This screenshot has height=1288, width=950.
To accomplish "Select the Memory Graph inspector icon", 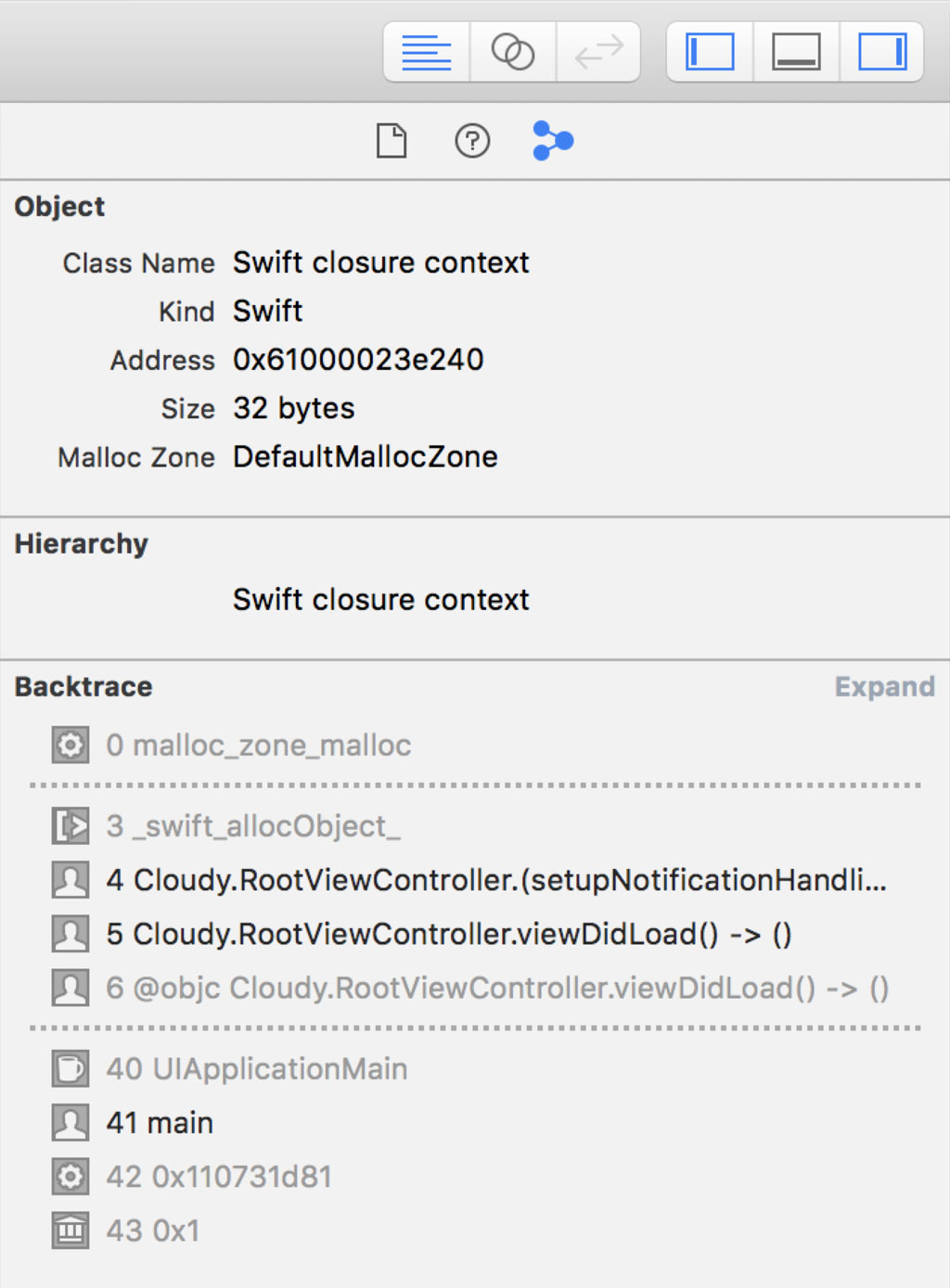I will point(553,141).
